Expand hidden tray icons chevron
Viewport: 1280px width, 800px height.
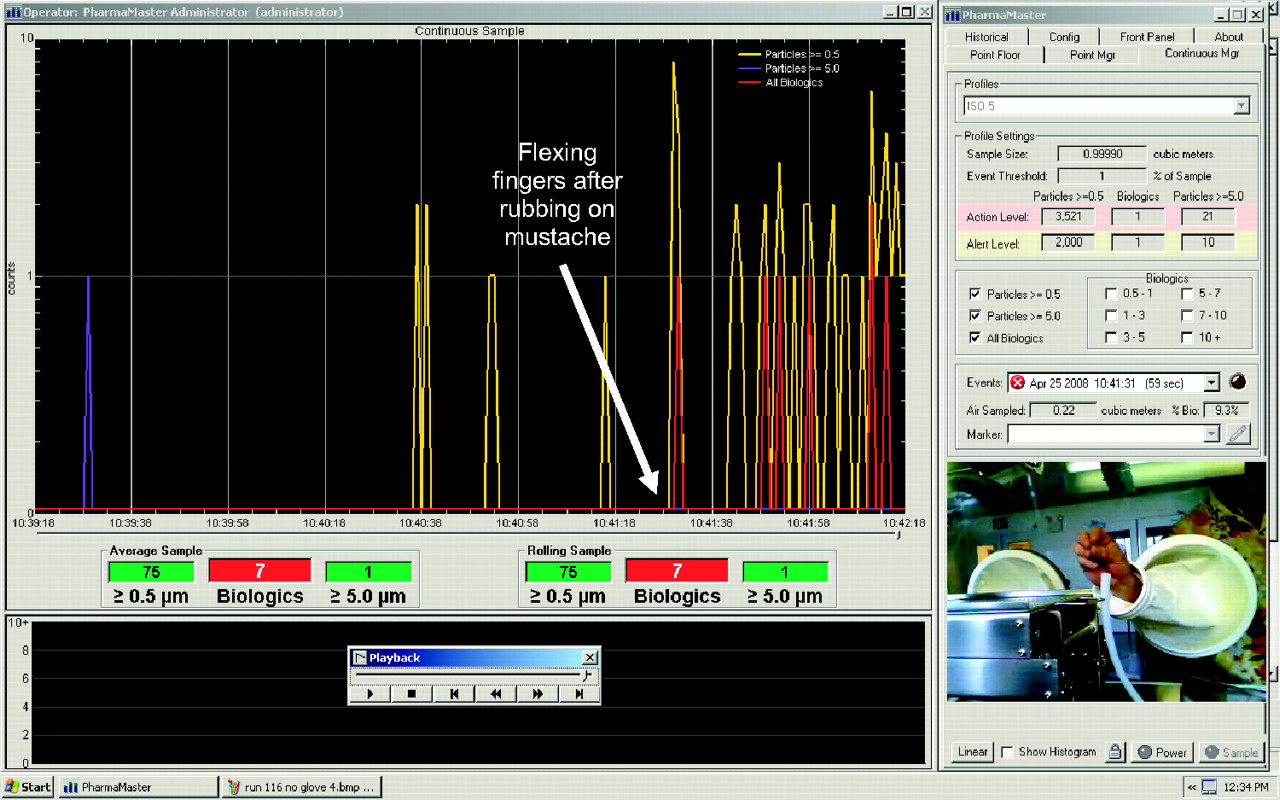point(1190,786)
